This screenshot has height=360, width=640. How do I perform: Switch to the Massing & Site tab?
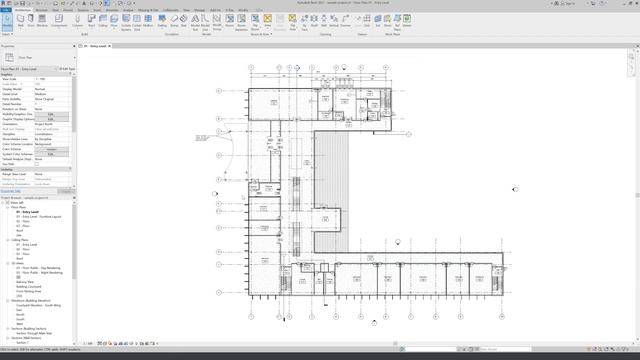(x=148, y=10)
